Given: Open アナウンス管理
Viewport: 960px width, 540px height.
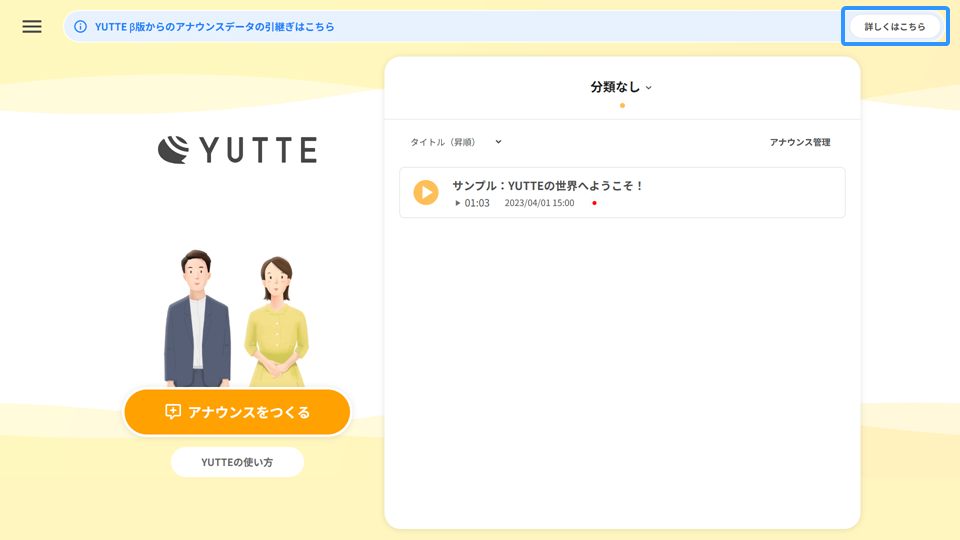Looking at the screenshot, I should (x=800, y=142).
